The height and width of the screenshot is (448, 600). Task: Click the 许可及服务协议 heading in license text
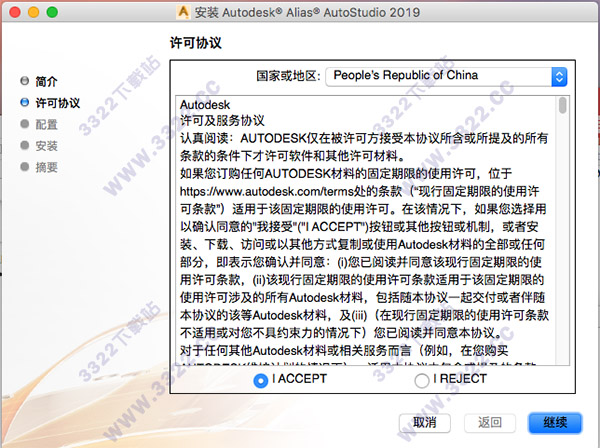click(x=222, y=121)
